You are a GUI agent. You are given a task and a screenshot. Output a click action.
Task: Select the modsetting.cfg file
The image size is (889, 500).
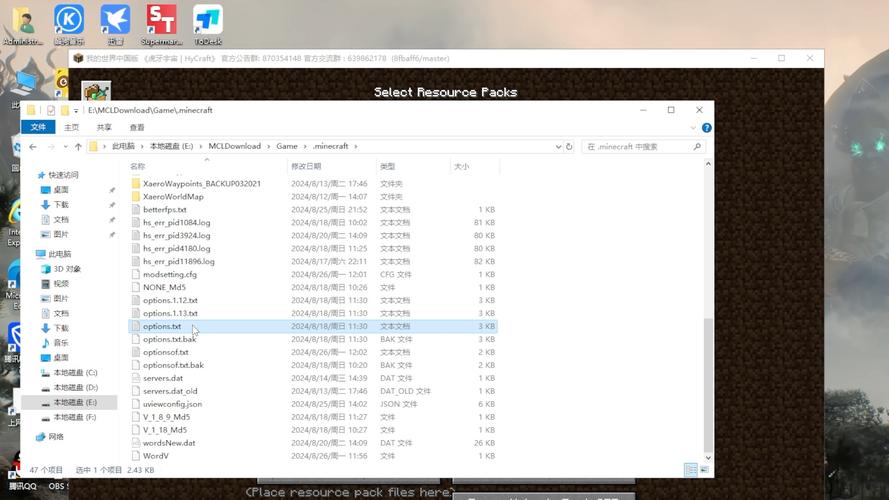pos(170,274)
